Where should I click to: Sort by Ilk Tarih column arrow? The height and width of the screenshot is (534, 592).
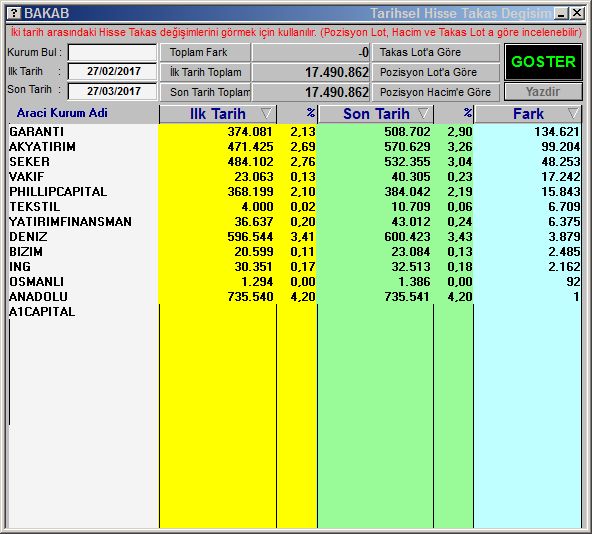(266, 113)
